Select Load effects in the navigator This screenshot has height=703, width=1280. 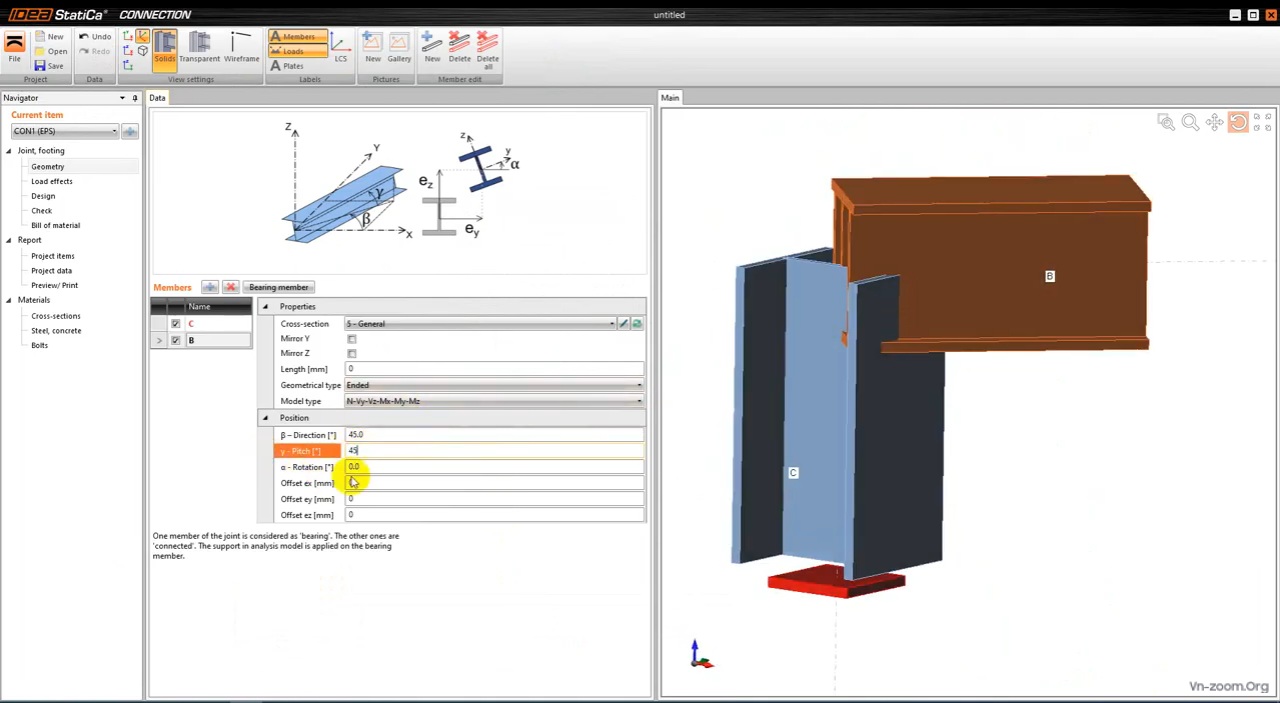coord(51,181)
